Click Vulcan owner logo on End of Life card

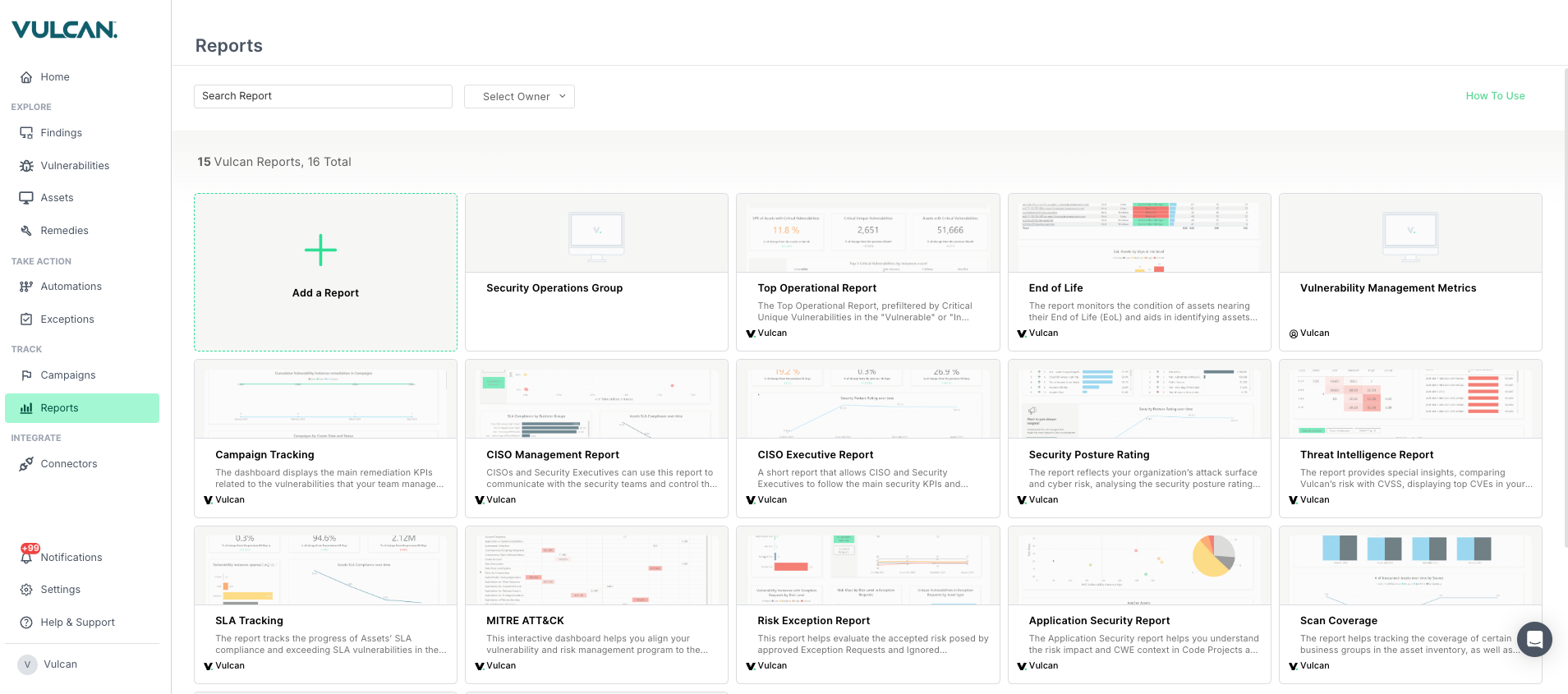1022,333
